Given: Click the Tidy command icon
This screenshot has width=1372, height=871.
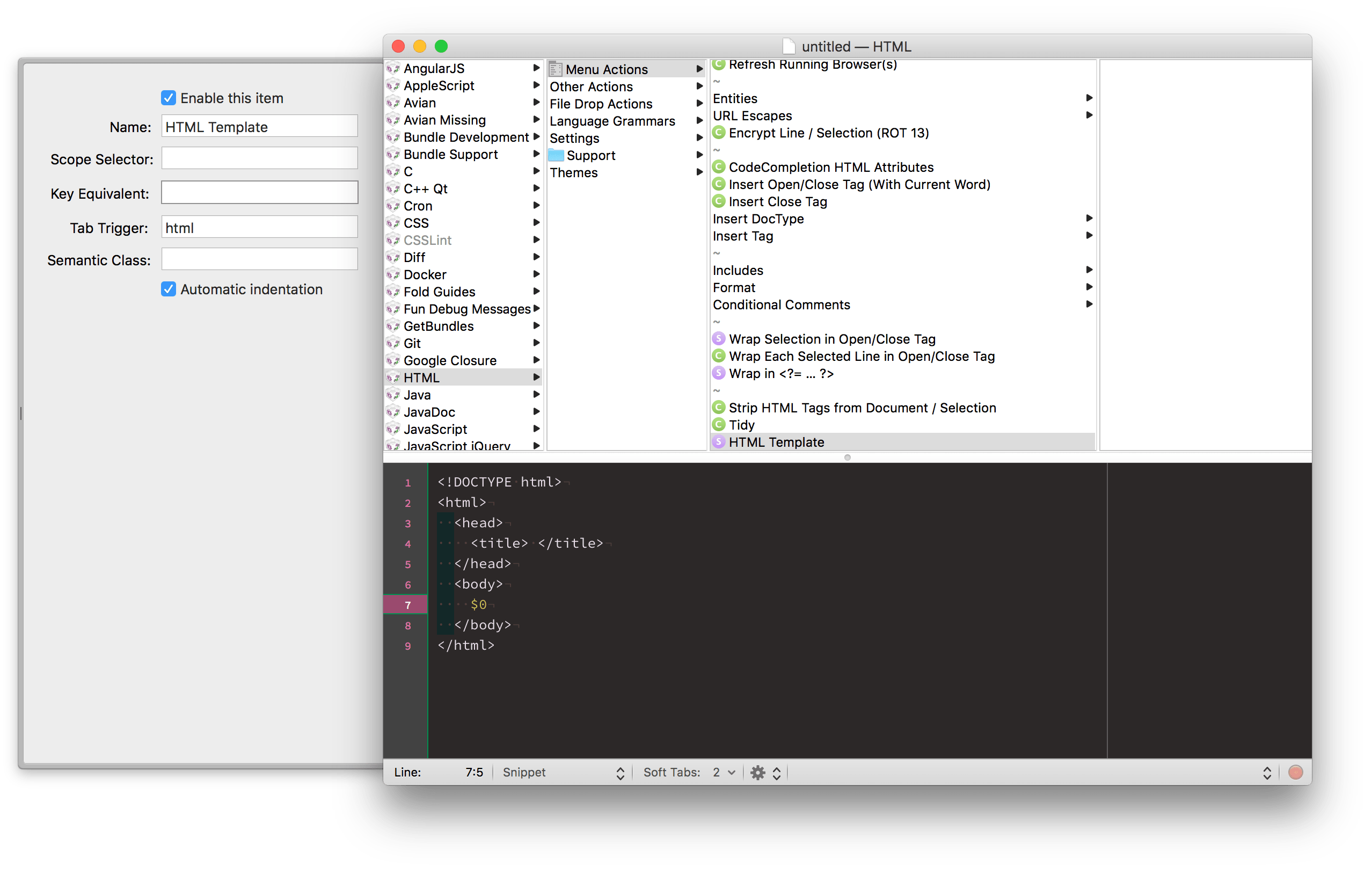Looking at the screenshot, I should pos(719,425).
